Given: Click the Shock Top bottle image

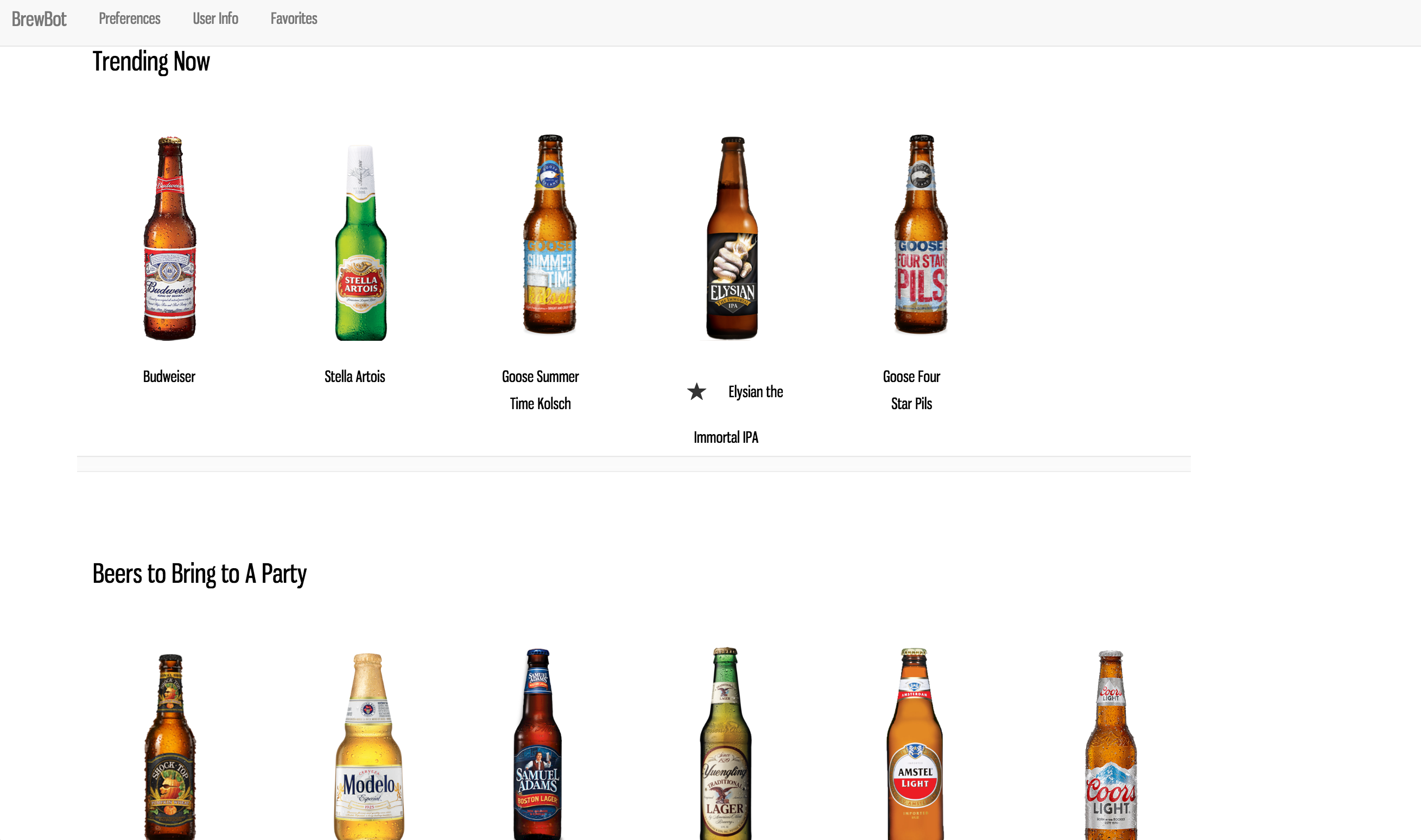Looking at the screenshot, I should [170, 747].
